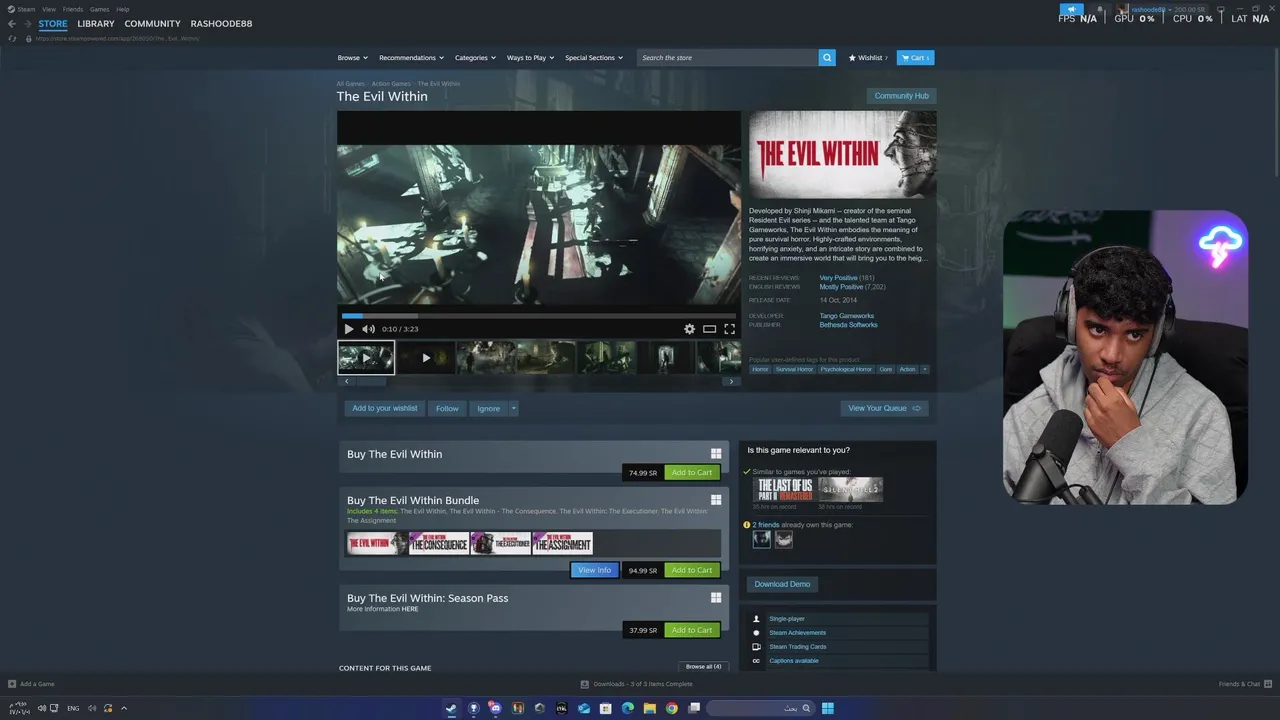Expand the Recommendations dropdown
Viewport: 1280px width, 720px height.
pos(411,58)
